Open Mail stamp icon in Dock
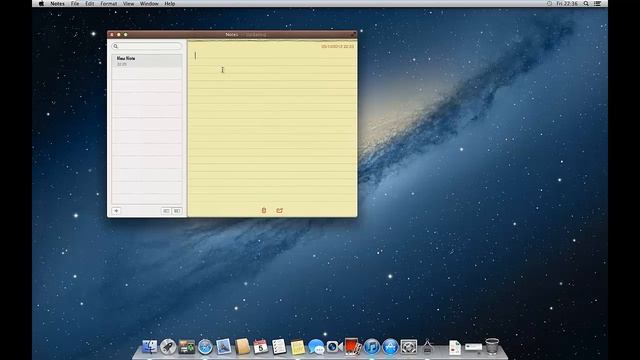The height and width of the screenshot is (360, 640). [224, 347]
